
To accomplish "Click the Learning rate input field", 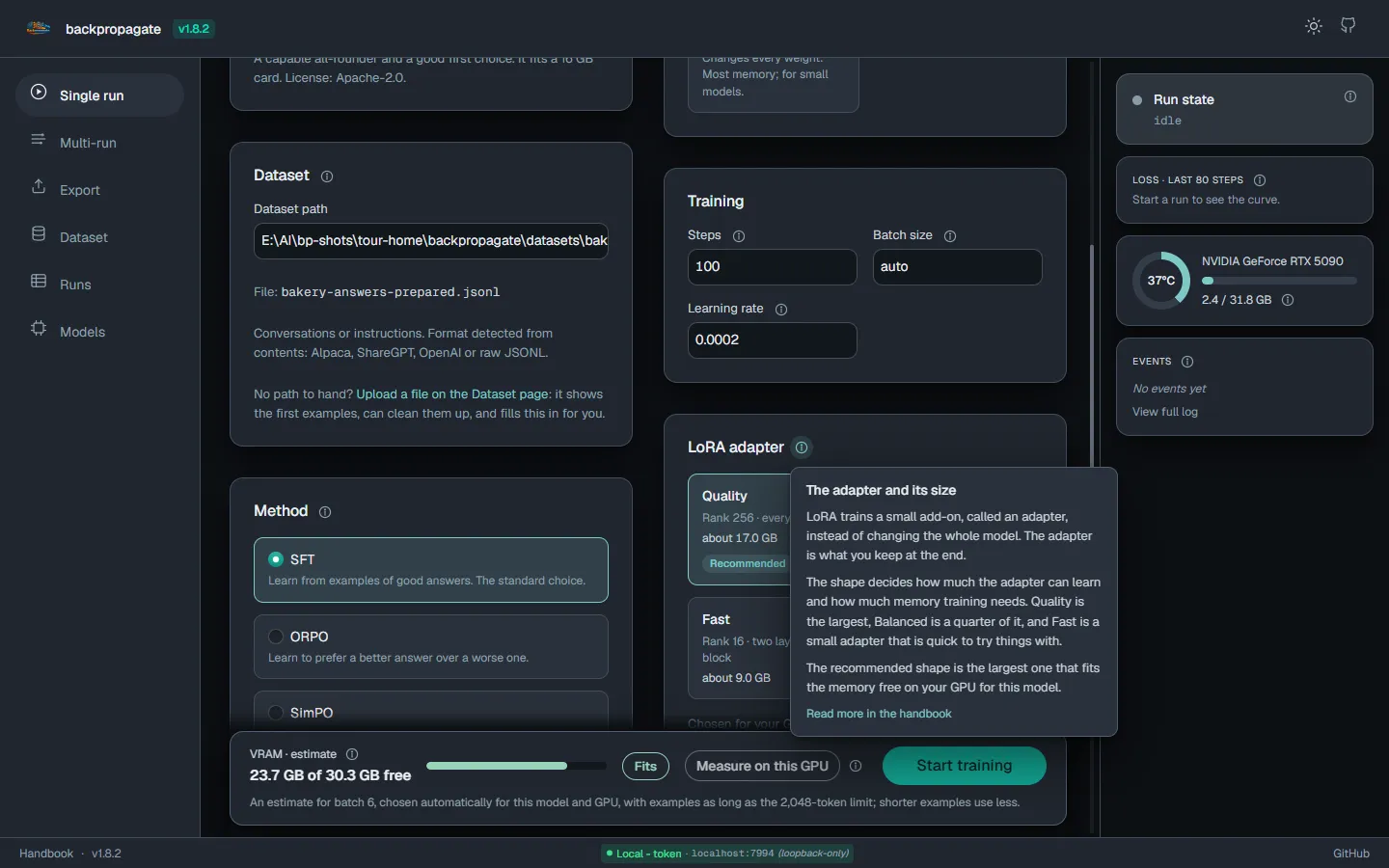I will point(772,340).
